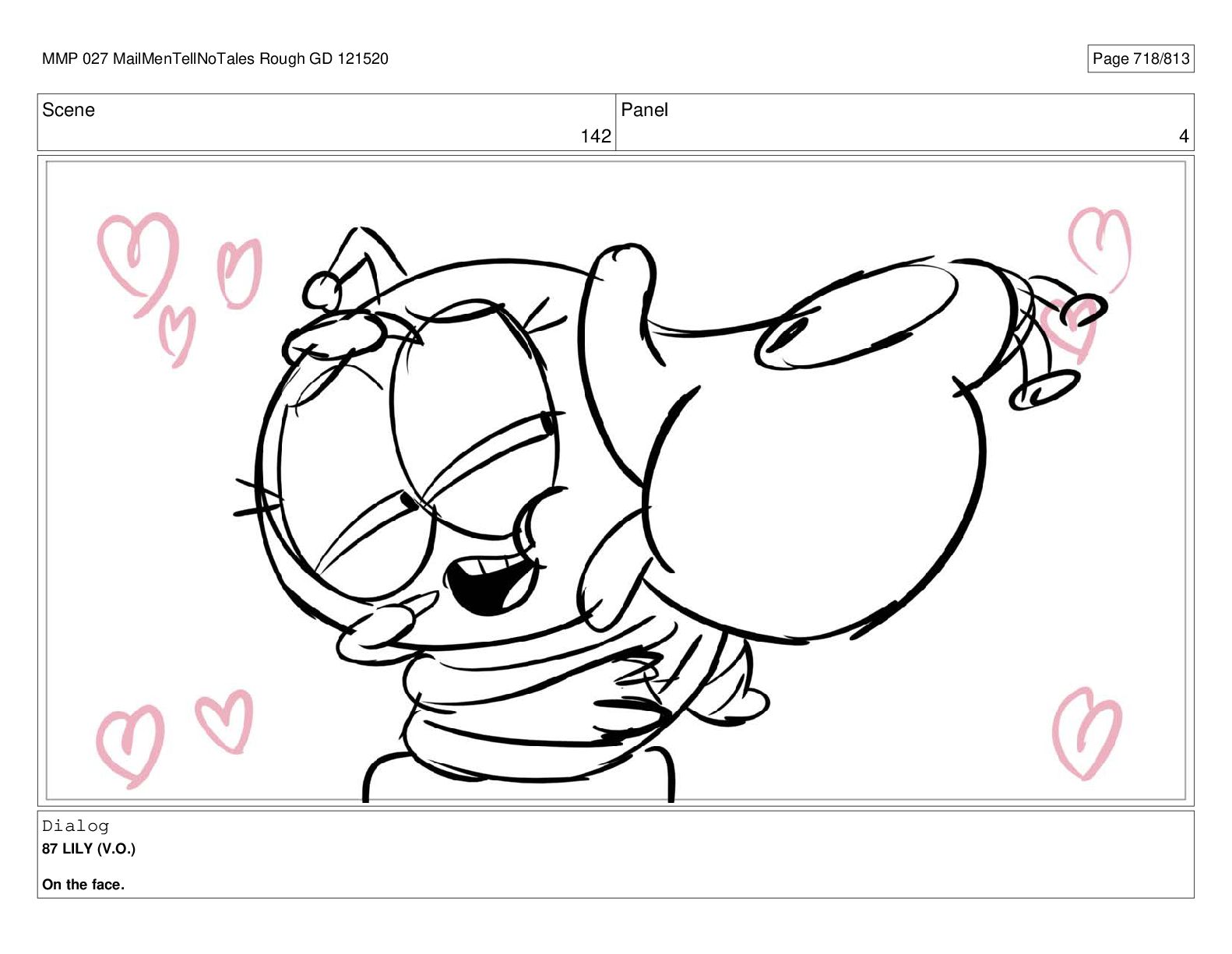
Task: Click the "Panel" header label
Action: tap(644, 110)
